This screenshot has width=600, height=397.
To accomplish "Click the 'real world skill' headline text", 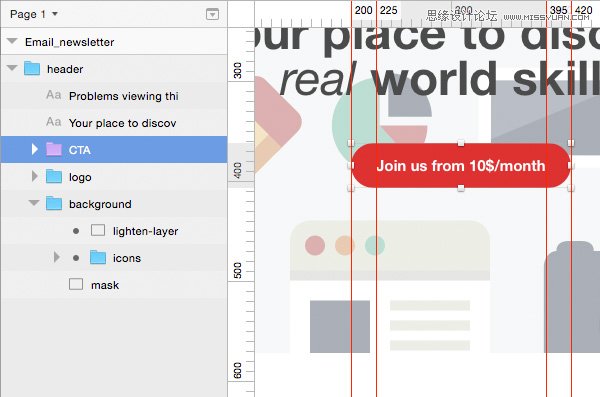I will coord(439,79).
